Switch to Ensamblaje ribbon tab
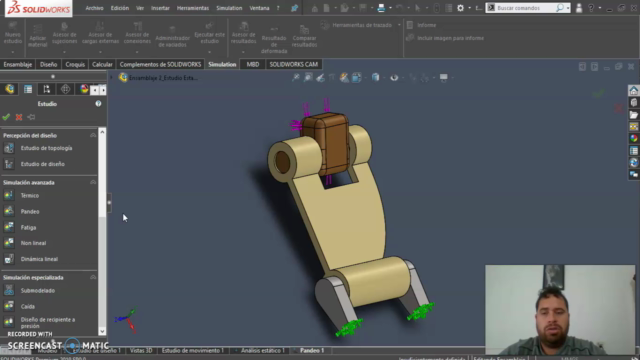 pyautogui.click(x=18, y=64)
